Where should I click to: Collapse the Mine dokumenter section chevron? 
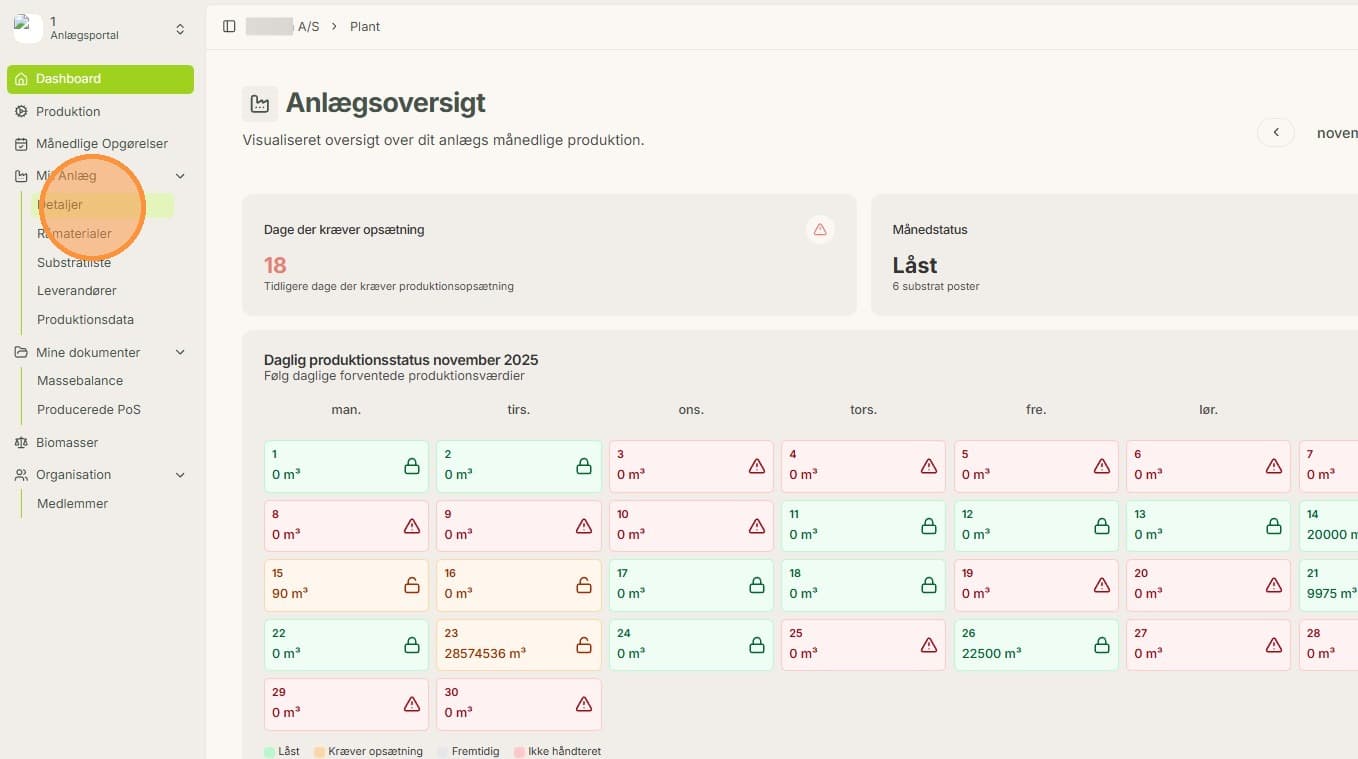tap(180, 352)
